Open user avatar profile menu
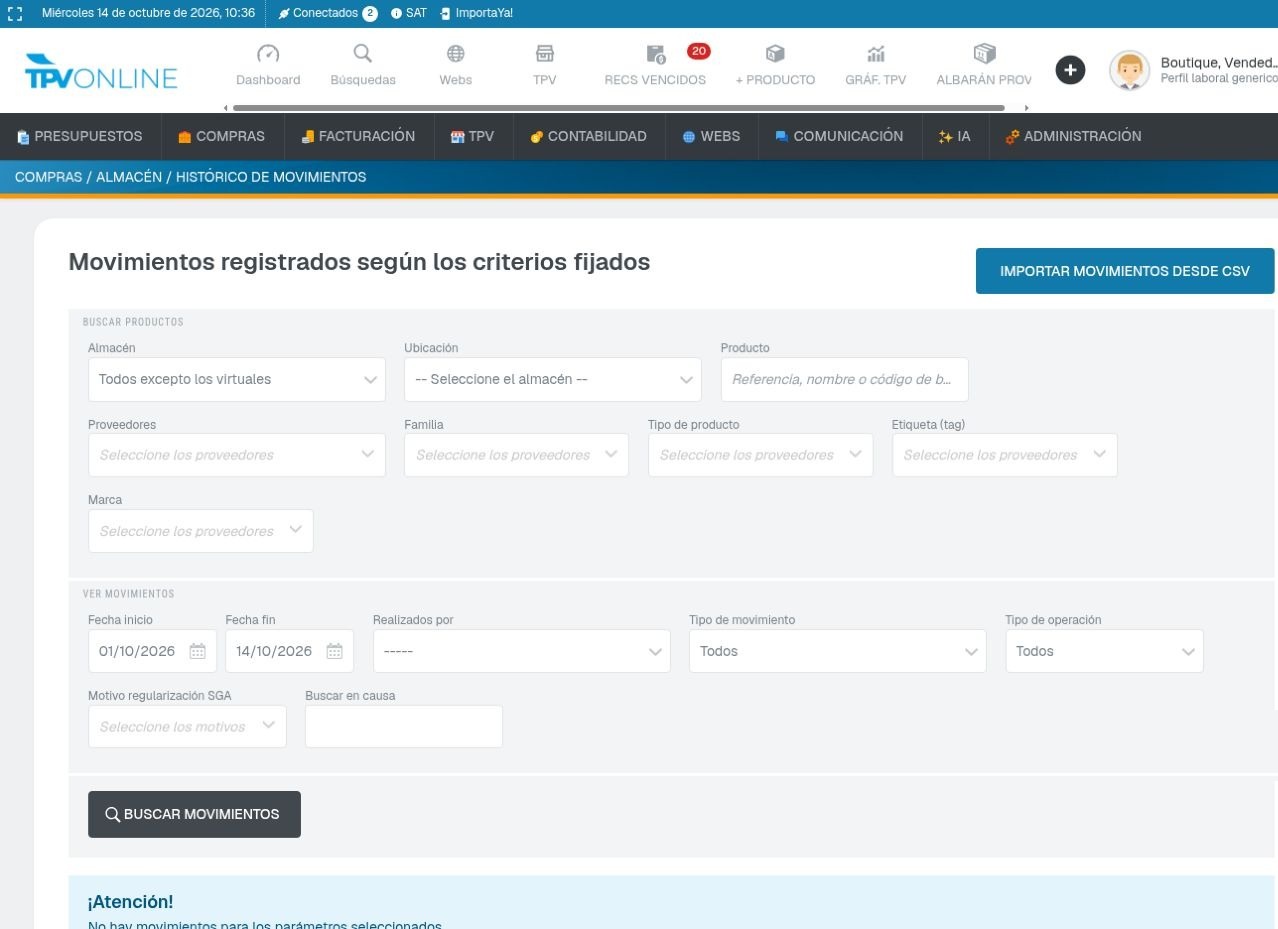This screenshot has height=929, width=1278. point(1129,70)
